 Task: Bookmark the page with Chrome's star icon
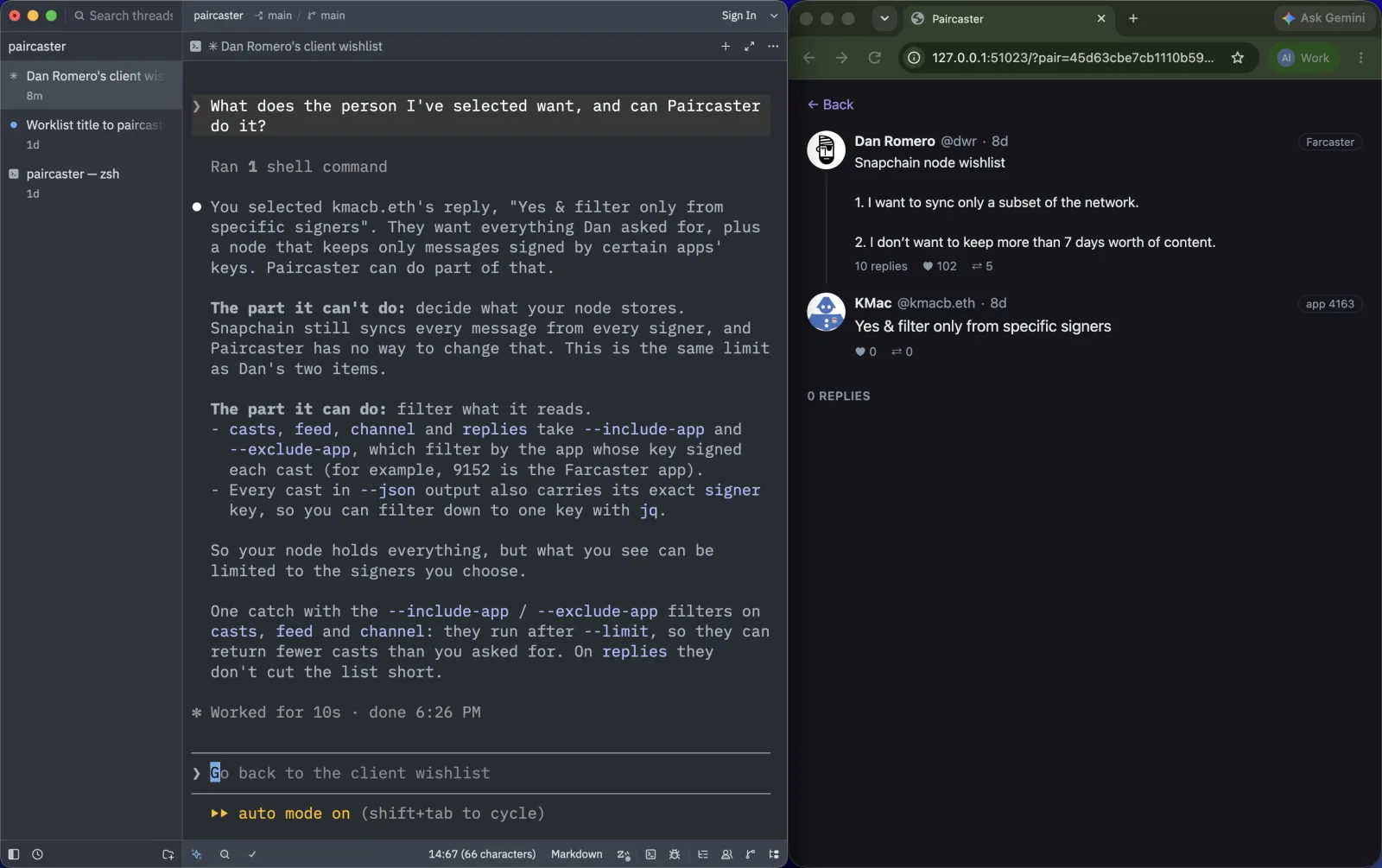(1238, 58)
